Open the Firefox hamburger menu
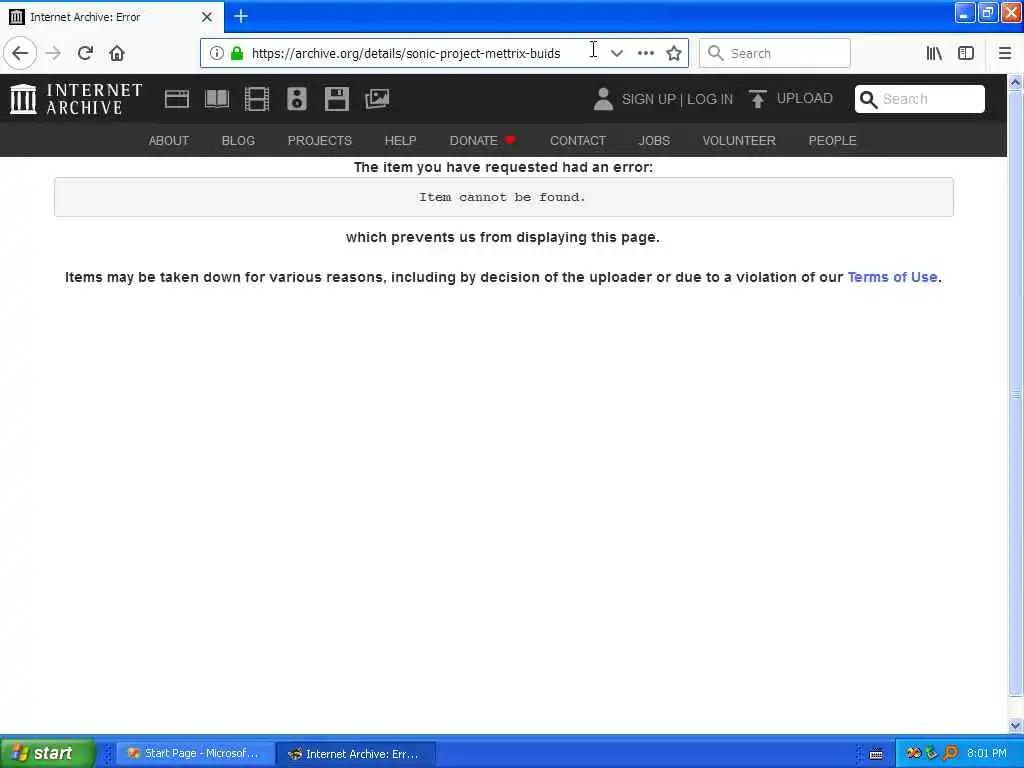Image resolution: width=1024 pixels, height=768 pixels. pyautogui.click(x=1005, y=53)
